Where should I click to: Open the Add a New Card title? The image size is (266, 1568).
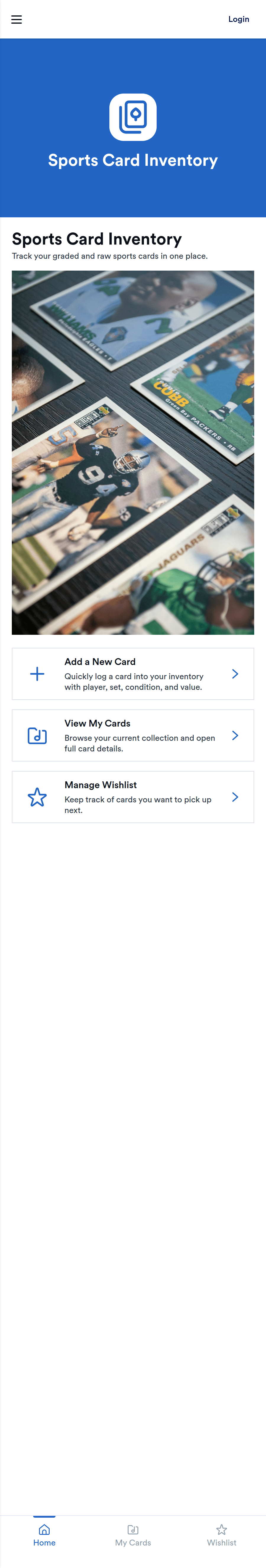[x=100, y=662]
